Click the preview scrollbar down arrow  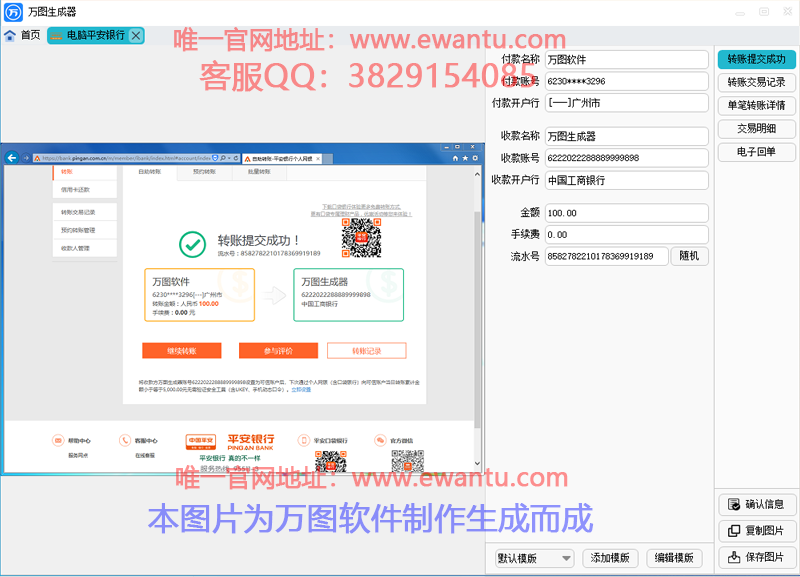pyautogui.click(x=477, y=464)
